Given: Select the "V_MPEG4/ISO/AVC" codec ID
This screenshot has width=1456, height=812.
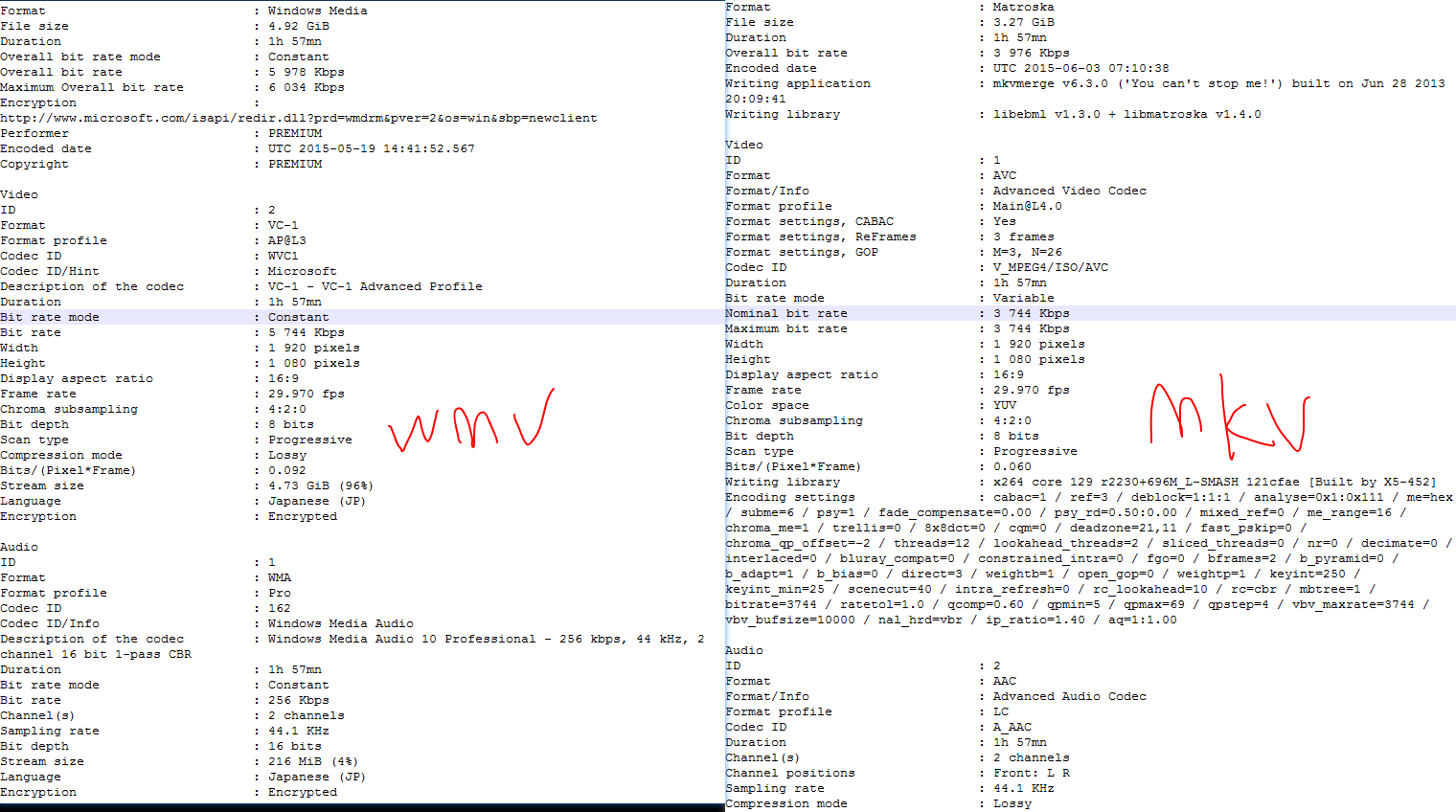Looking at the screenshot, I should pos(1050,267).
